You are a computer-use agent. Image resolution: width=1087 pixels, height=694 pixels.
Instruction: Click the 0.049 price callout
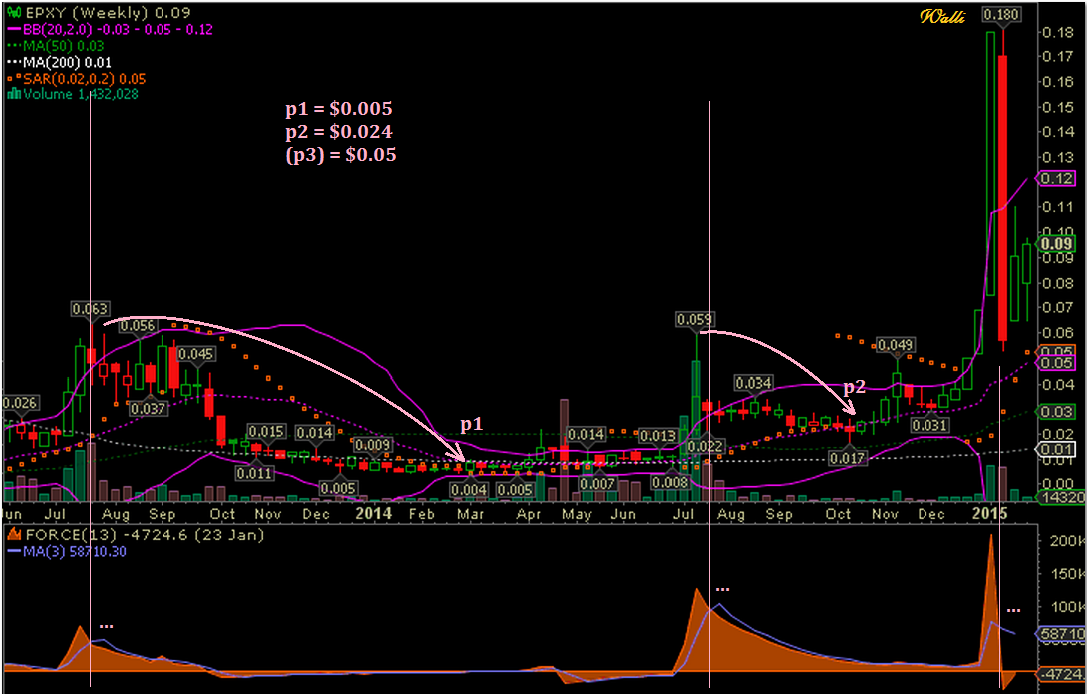(x=896, y=345)
